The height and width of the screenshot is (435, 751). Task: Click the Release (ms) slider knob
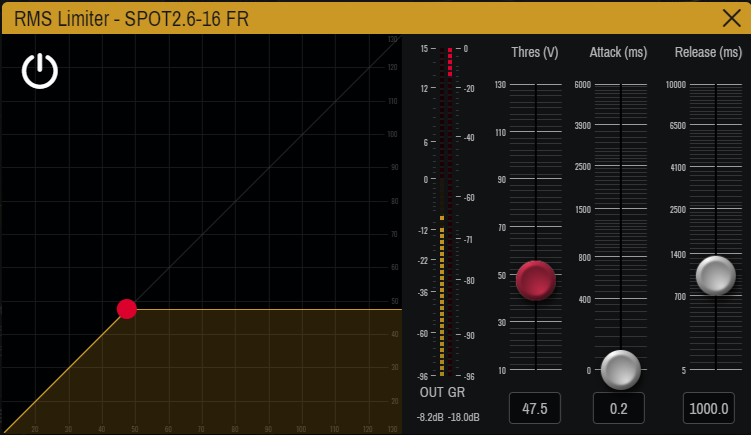point(716,275)
